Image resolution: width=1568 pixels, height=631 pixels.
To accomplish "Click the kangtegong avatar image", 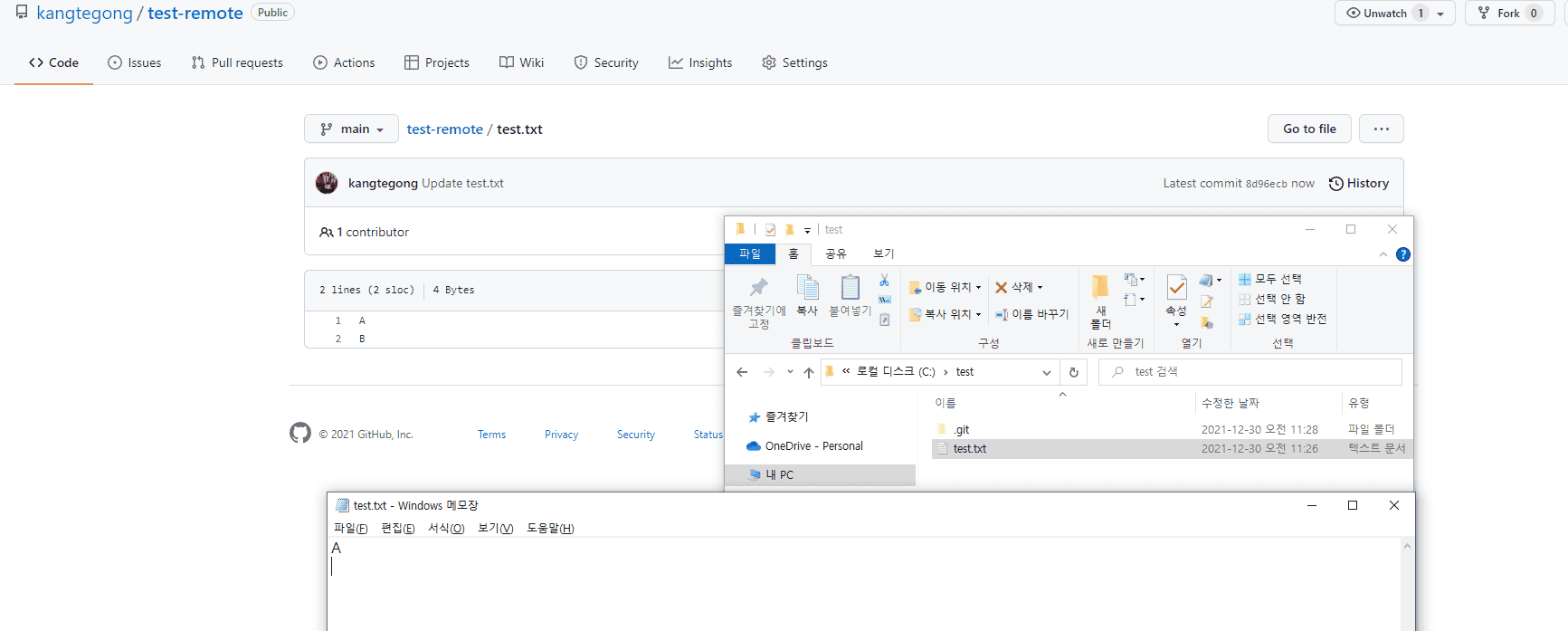I will [327, 183].
